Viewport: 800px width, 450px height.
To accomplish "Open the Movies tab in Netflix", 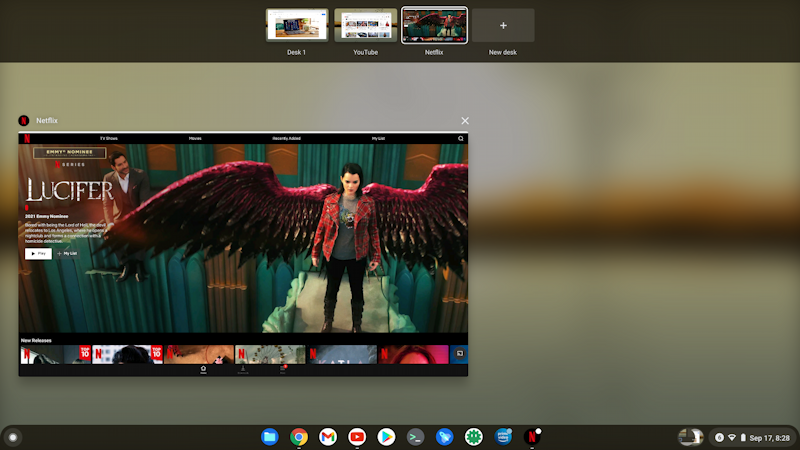I will pos(195,138).
